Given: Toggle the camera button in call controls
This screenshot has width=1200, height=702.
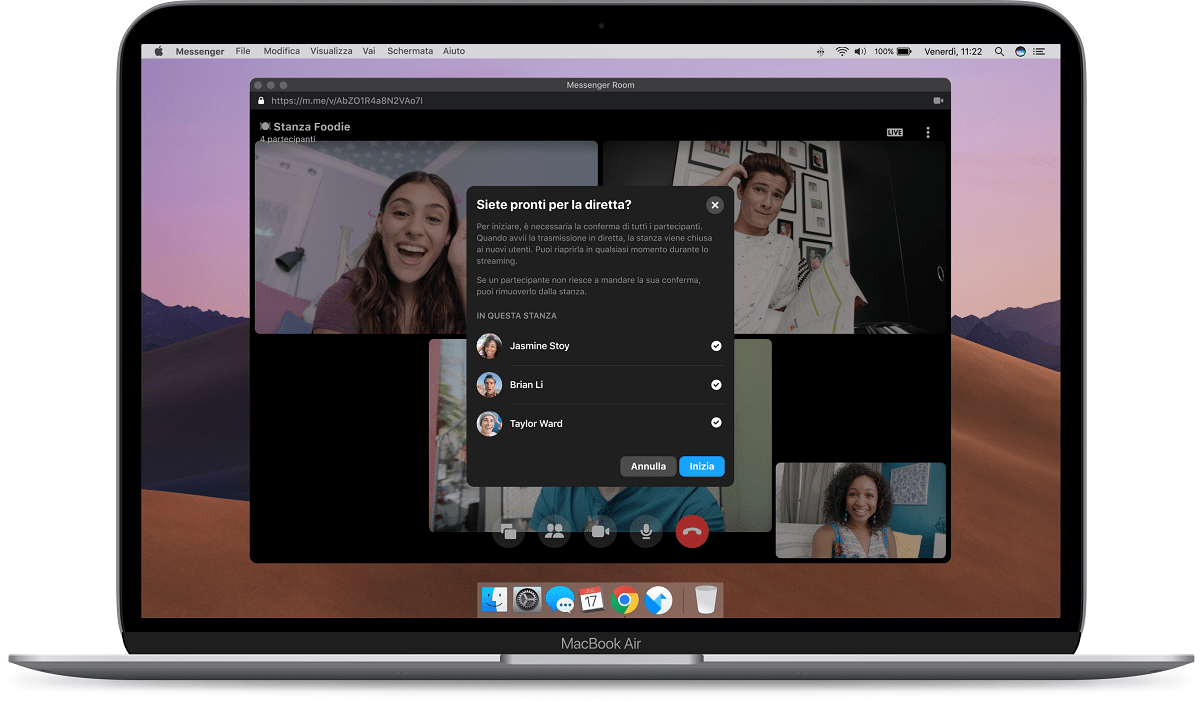Looking at the screenshot, I should click(600, 531).
